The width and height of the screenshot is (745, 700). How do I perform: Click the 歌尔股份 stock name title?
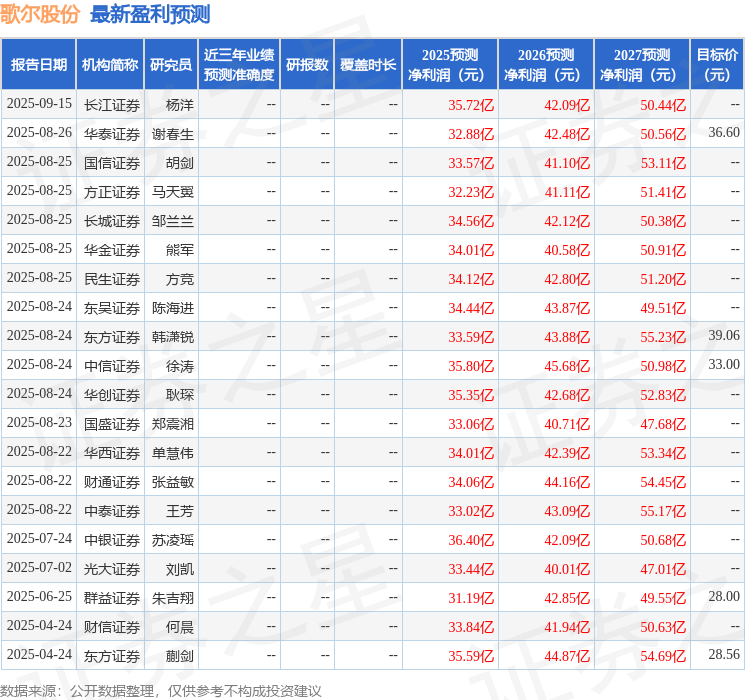[x=40, y=14]
